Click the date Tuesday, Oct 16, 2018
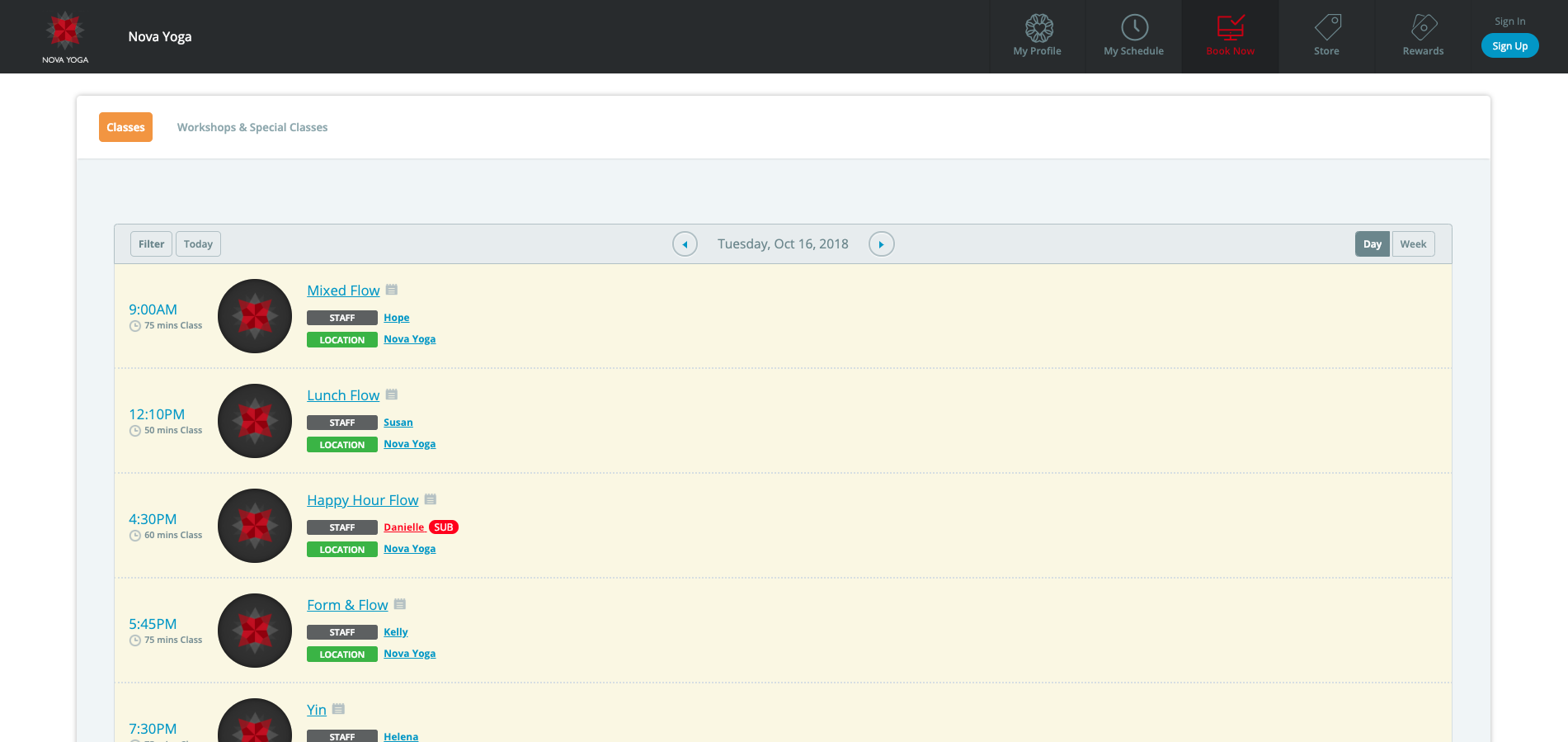Image resolution: width=1568 pixels, height=742 pixels. click(x=783, y=244)
